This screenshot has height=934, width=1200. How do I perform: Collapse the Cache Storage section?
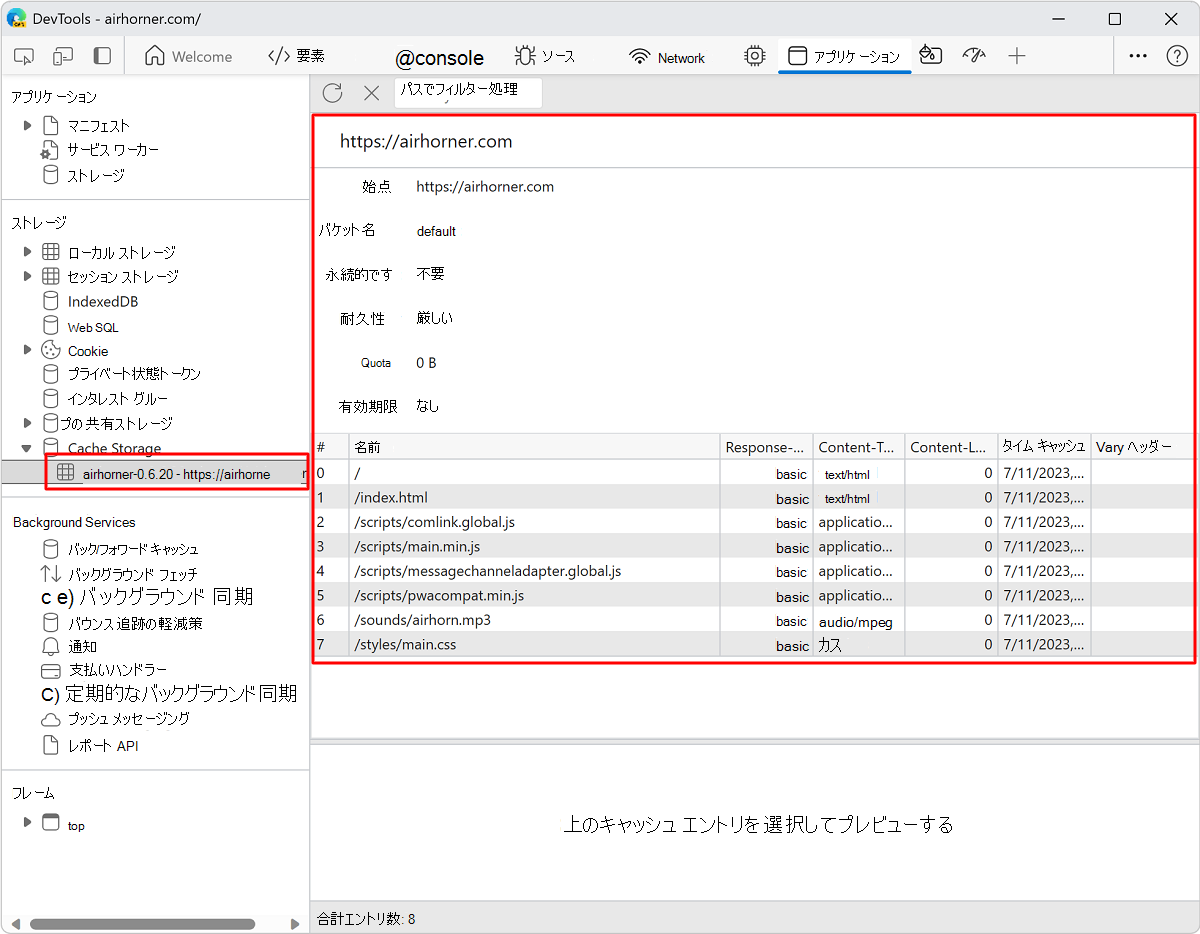coord(27,447)
